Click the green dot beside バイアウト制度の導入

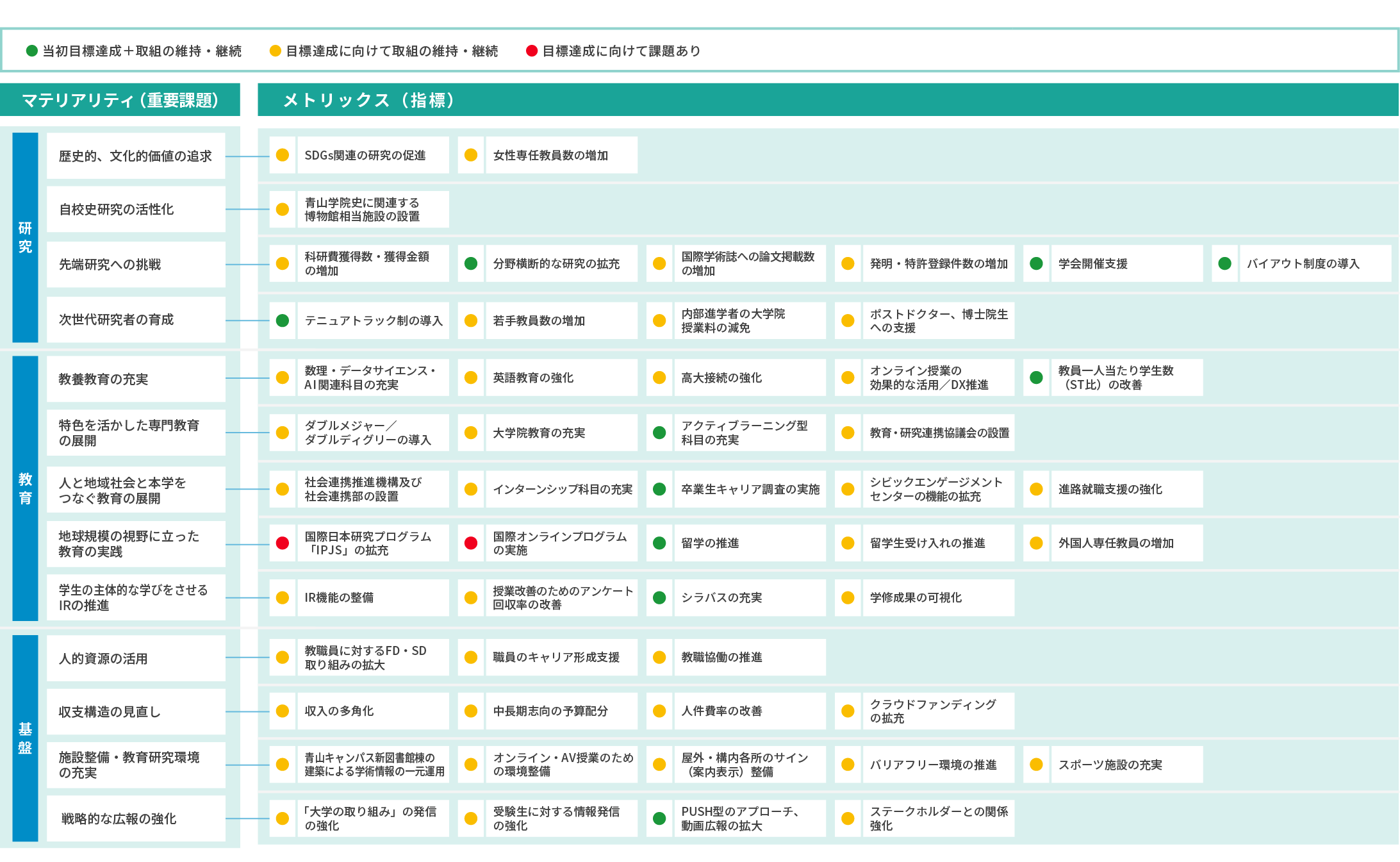click(x=1224, y=263)
